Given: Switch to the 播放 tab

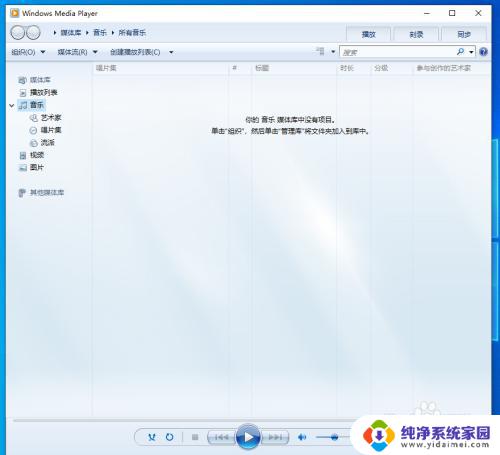Looking at the screenshot, I should [368, 34].
